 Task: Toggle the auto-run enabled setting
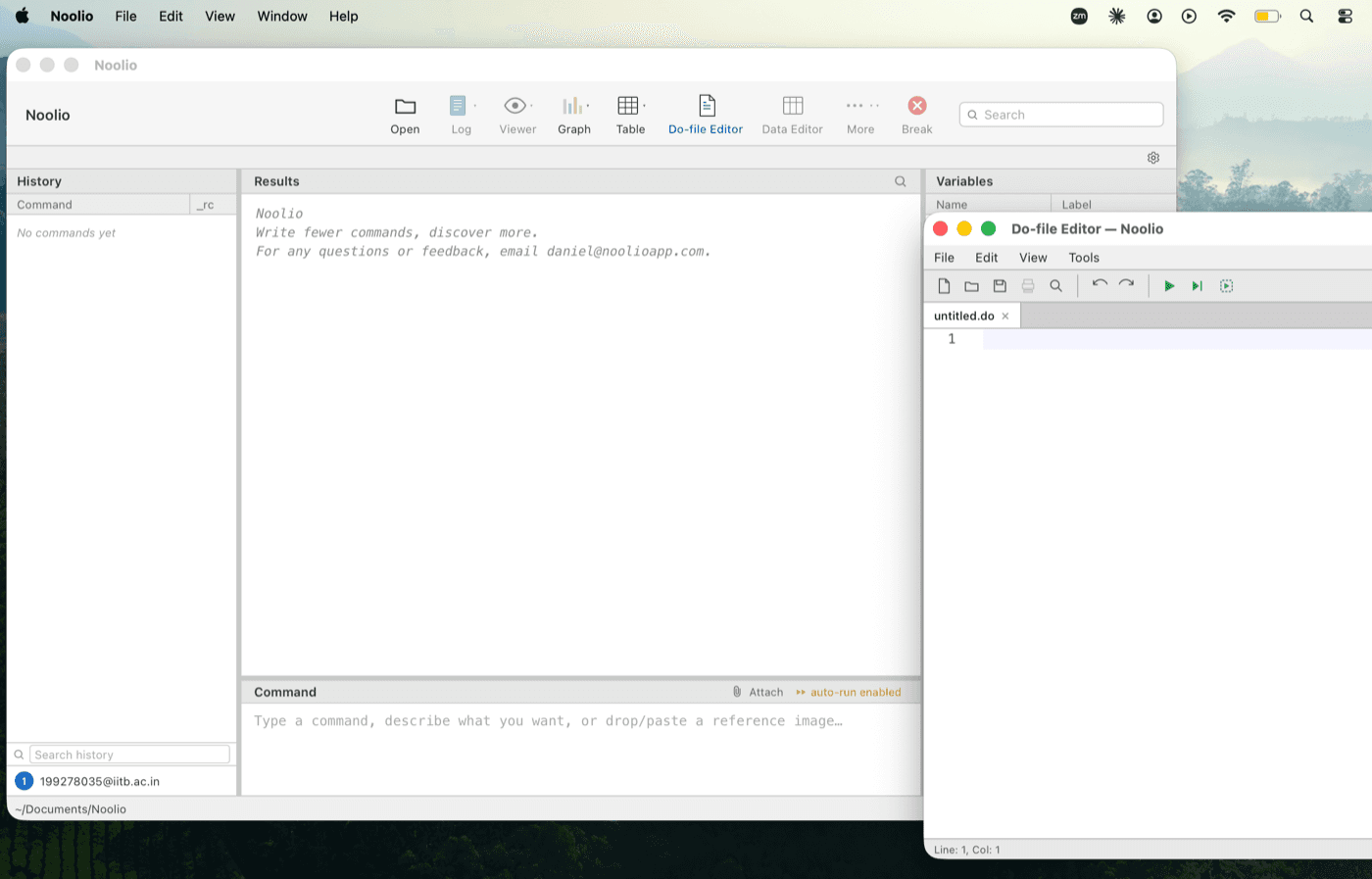[849, 692]
